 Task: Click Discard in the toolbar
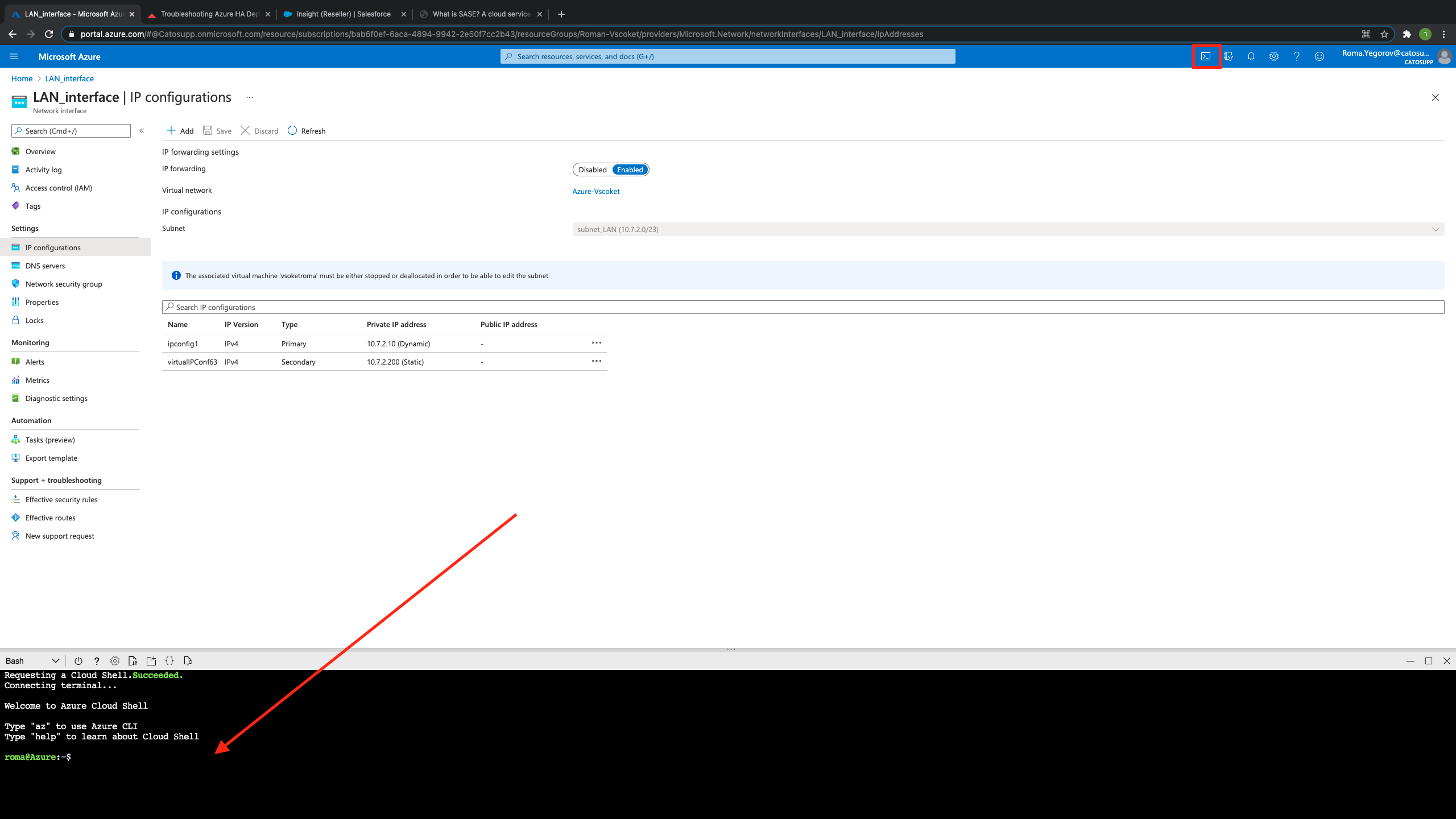(259, 131)
